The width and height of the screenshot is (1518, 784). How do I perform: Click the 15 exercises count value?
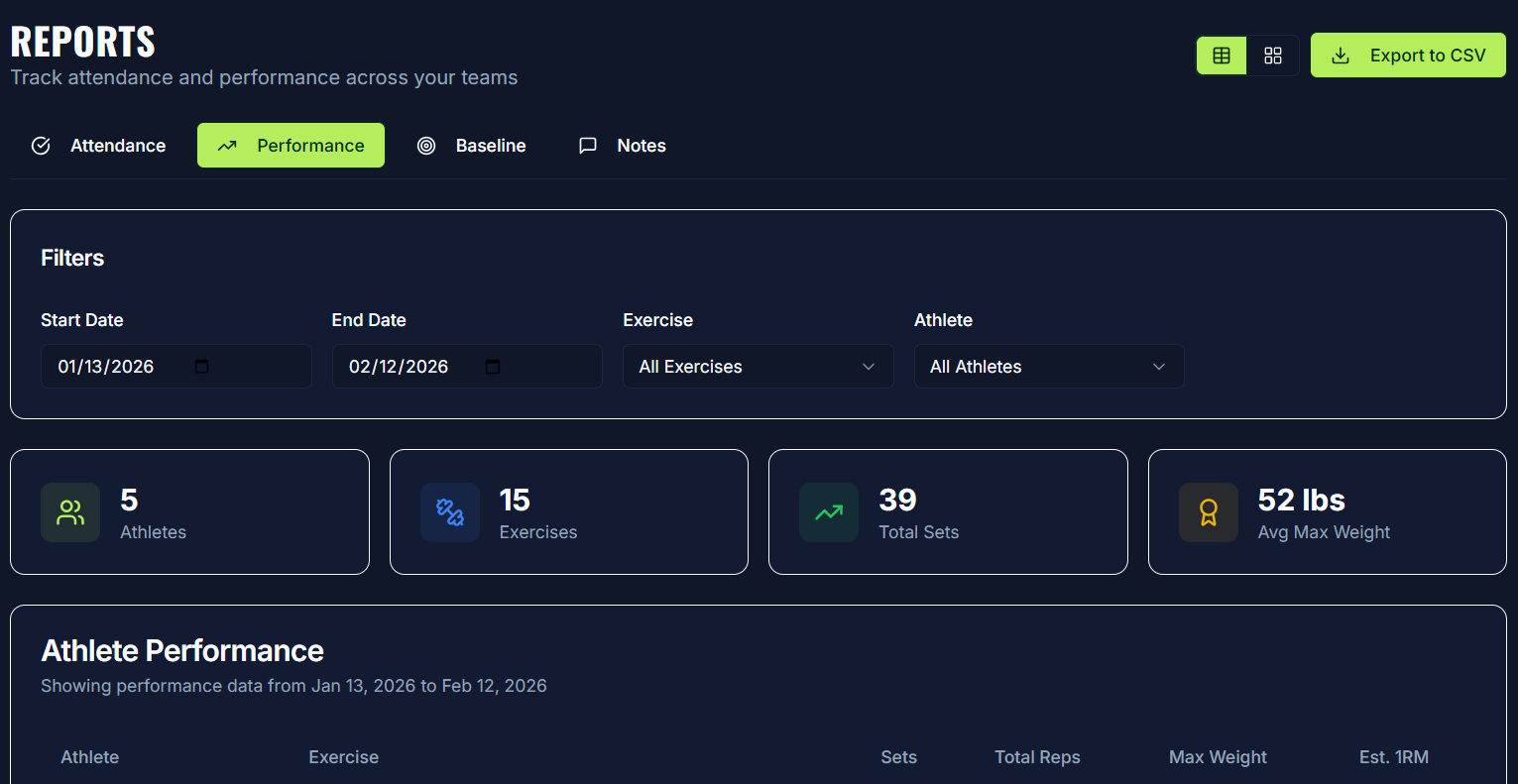515,501
